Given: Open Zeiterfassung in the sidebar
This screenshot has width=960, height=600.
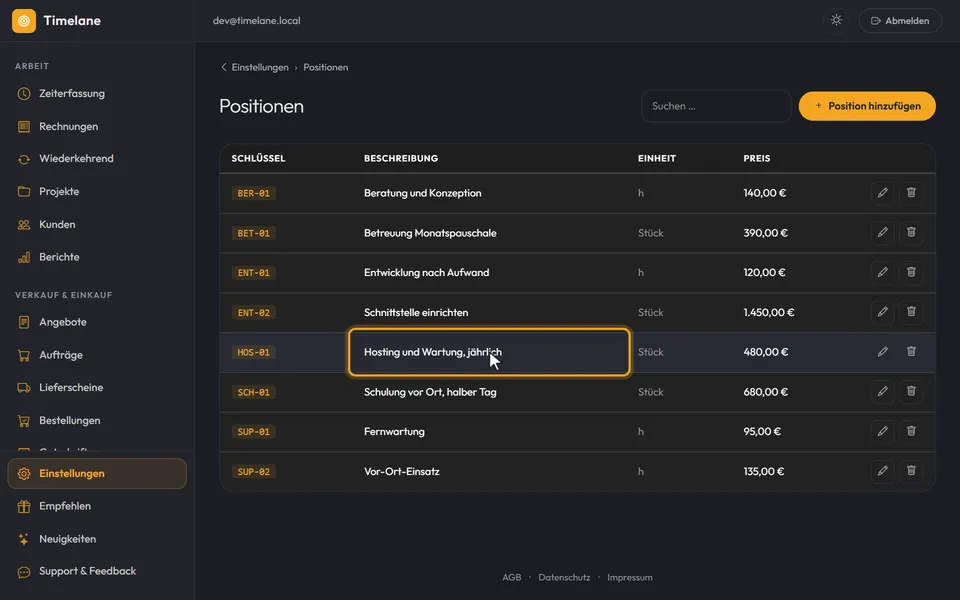Looking at the screenshot, I should coord(97,94).
